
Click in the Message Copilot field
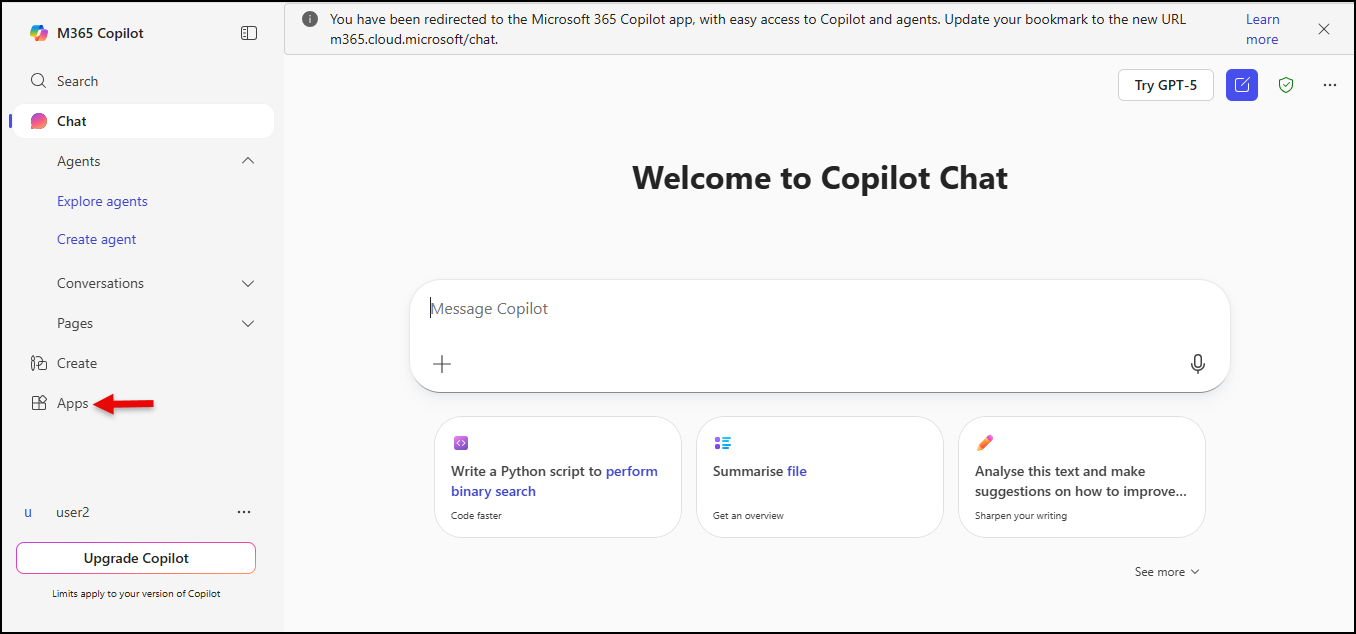819,309
